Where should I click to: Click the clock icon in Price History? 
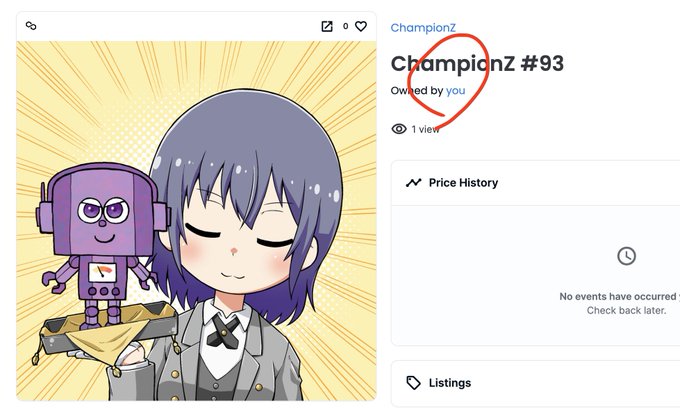(626, 256)
